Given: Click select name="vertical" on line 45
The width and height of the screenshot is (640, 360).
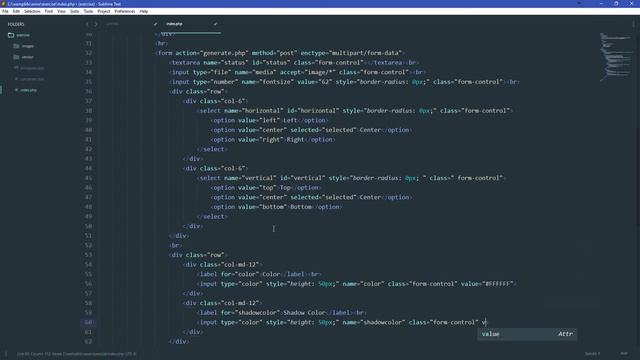Looking at the screenshot, I should pyautogui.click(x=238, y=178).
